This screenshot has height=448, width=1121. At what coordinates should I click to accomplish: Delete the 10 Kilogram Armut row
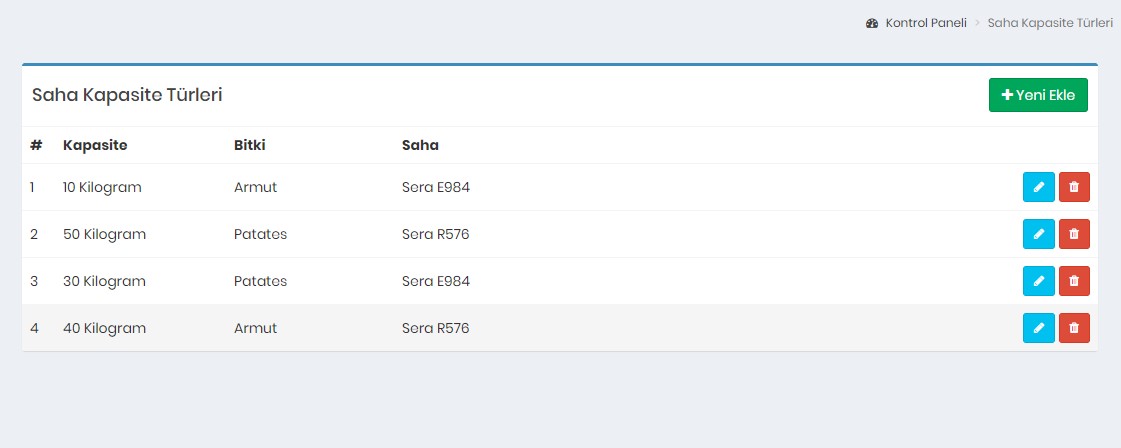[x=1074, y=187]
